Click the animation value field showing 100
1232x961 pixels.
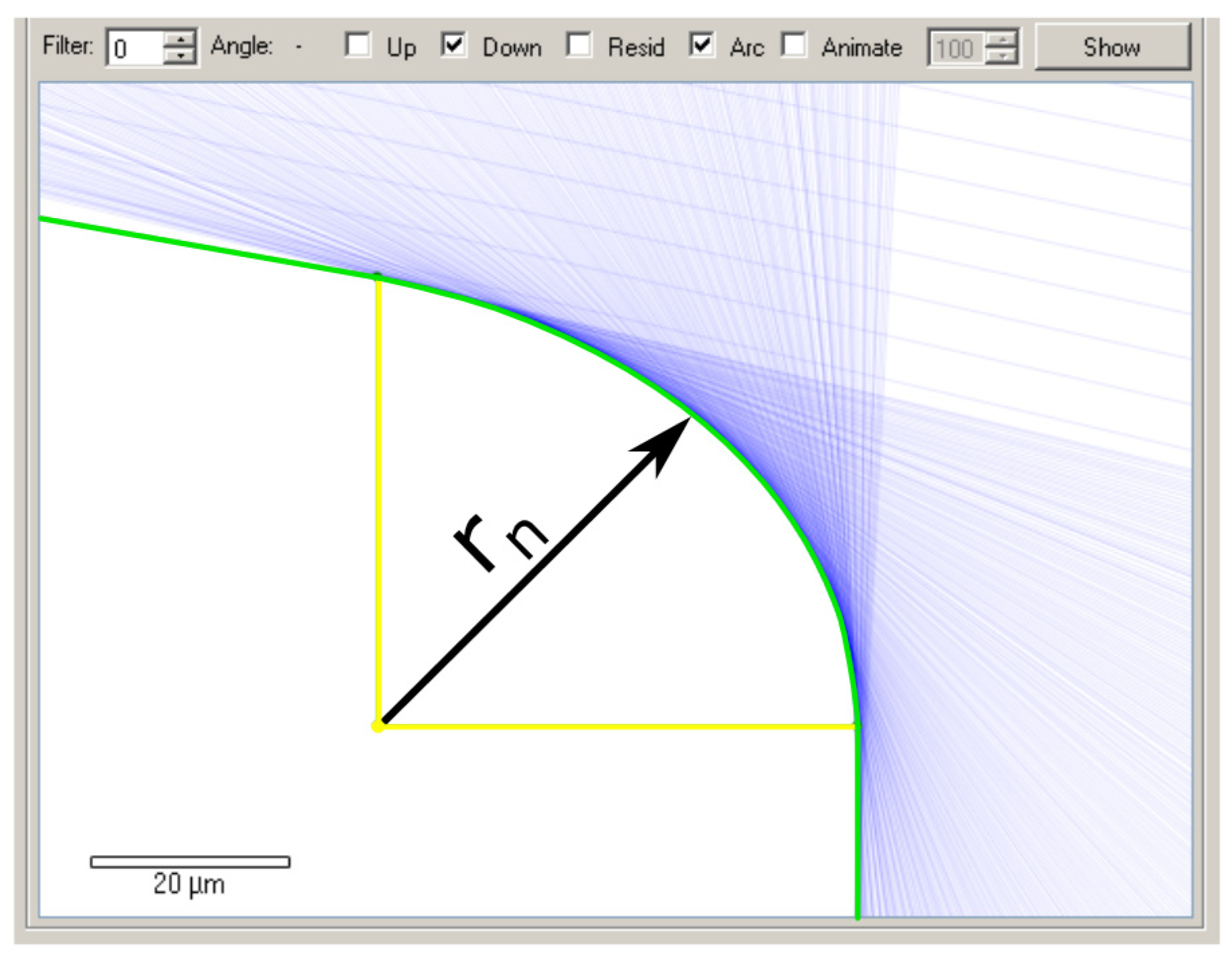tap(955, 48)
